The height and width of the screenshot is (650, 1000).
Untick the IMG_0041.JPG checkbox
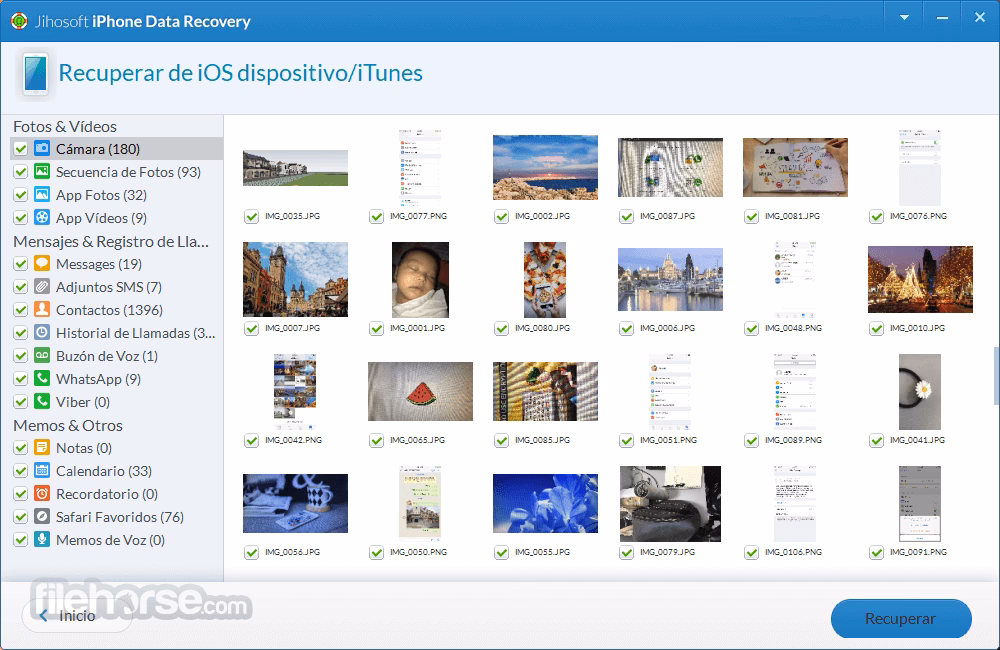click(876, 440)
